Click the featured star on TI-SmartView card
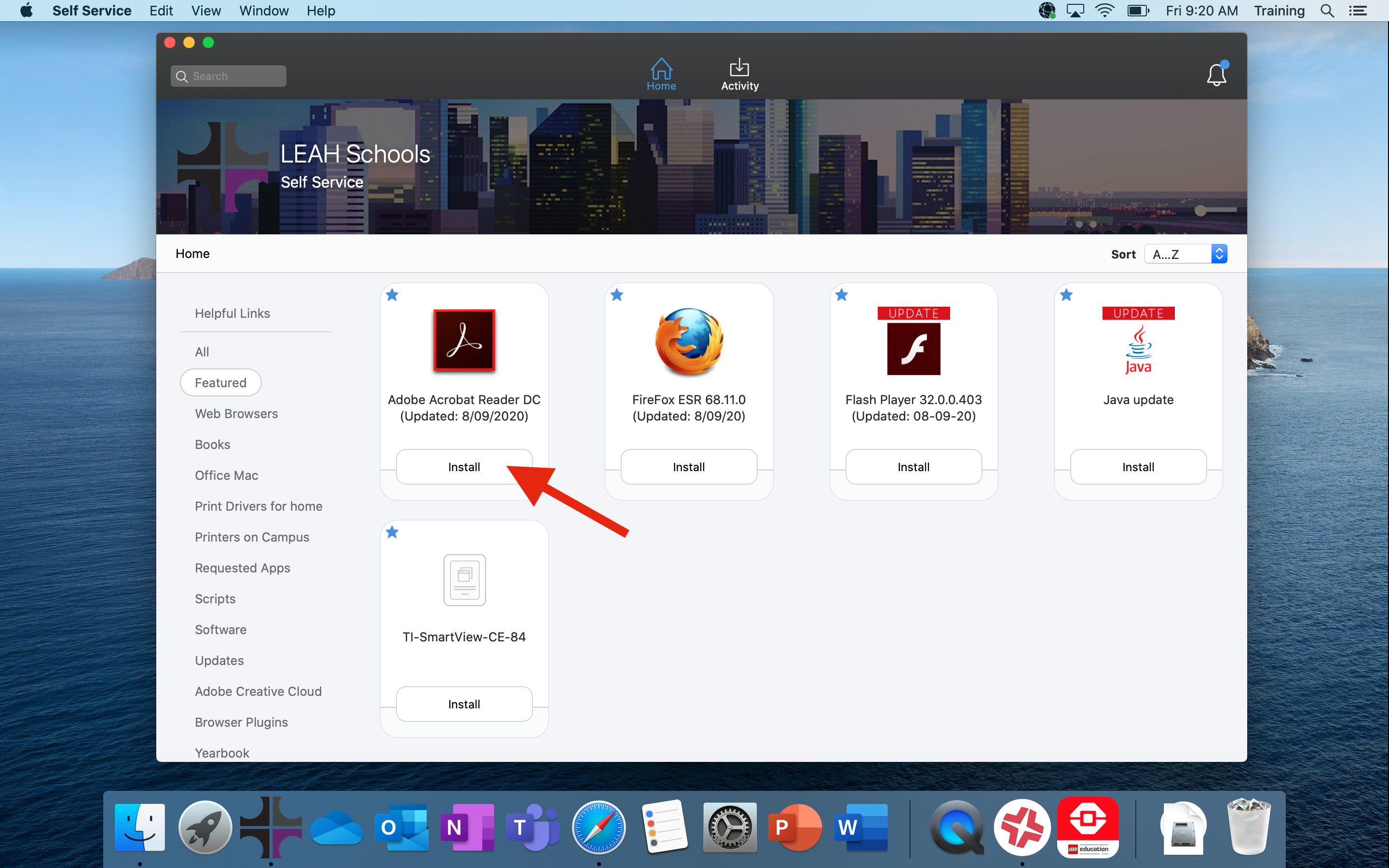 (x=392, y=532)
